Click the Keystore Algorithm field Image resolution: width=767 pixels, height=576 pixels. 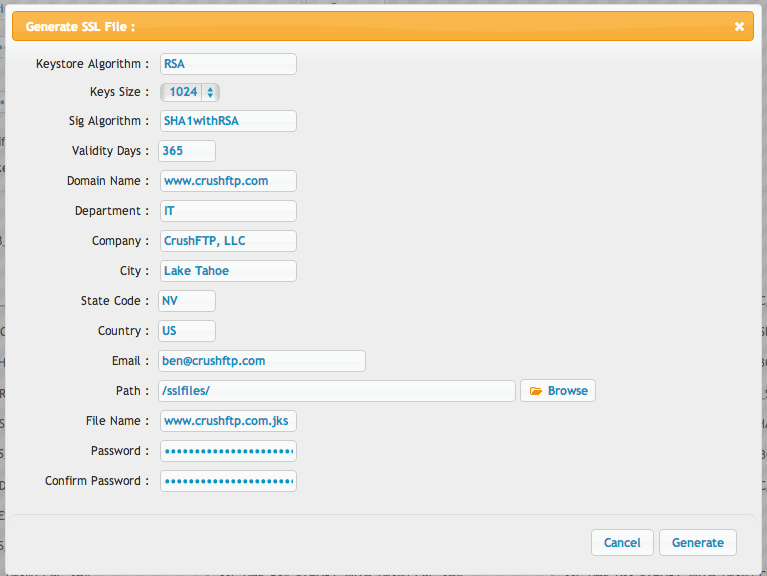[228, 64]
